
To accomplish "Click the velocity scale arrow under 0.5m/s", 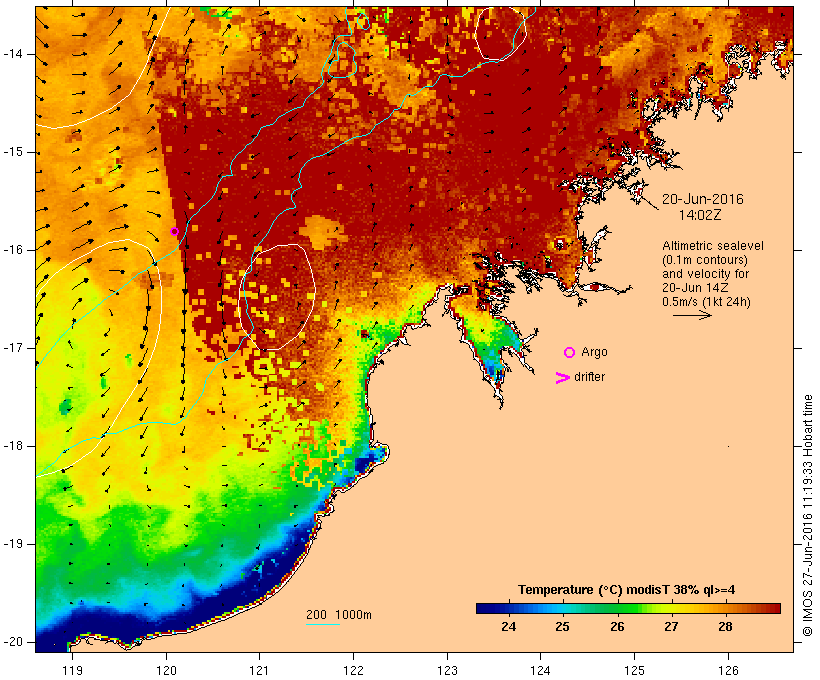I will click(x=692, y=315).
